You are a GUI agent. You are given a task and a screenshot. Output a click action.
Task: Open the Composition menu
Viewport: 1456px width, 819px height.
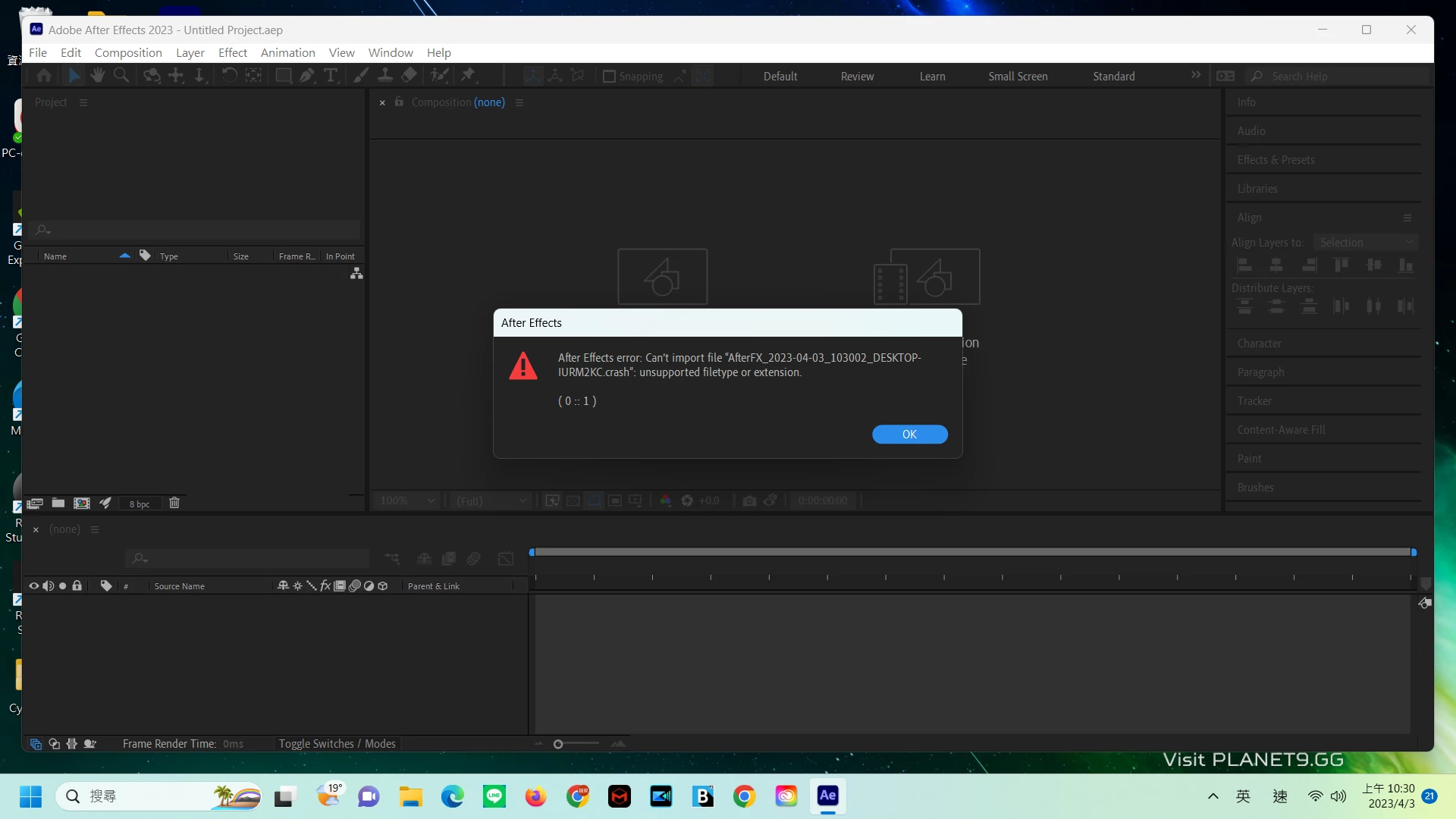[x=128, y=52]
